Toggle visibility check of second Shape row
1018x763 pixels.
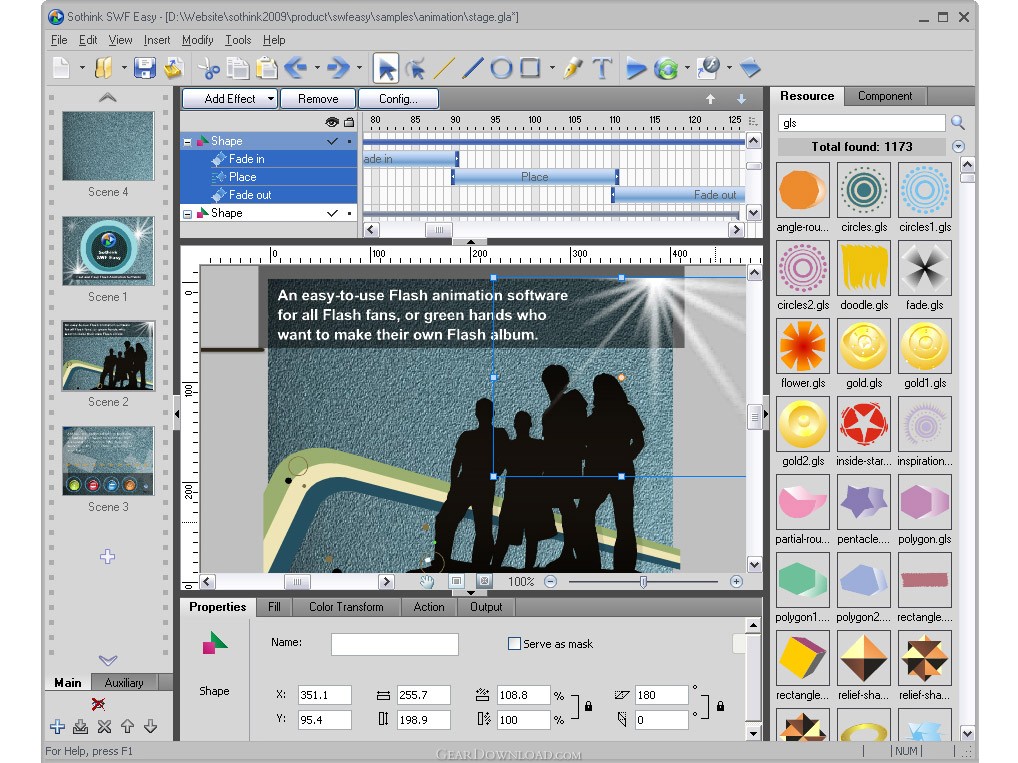click(x=332, y=213)
